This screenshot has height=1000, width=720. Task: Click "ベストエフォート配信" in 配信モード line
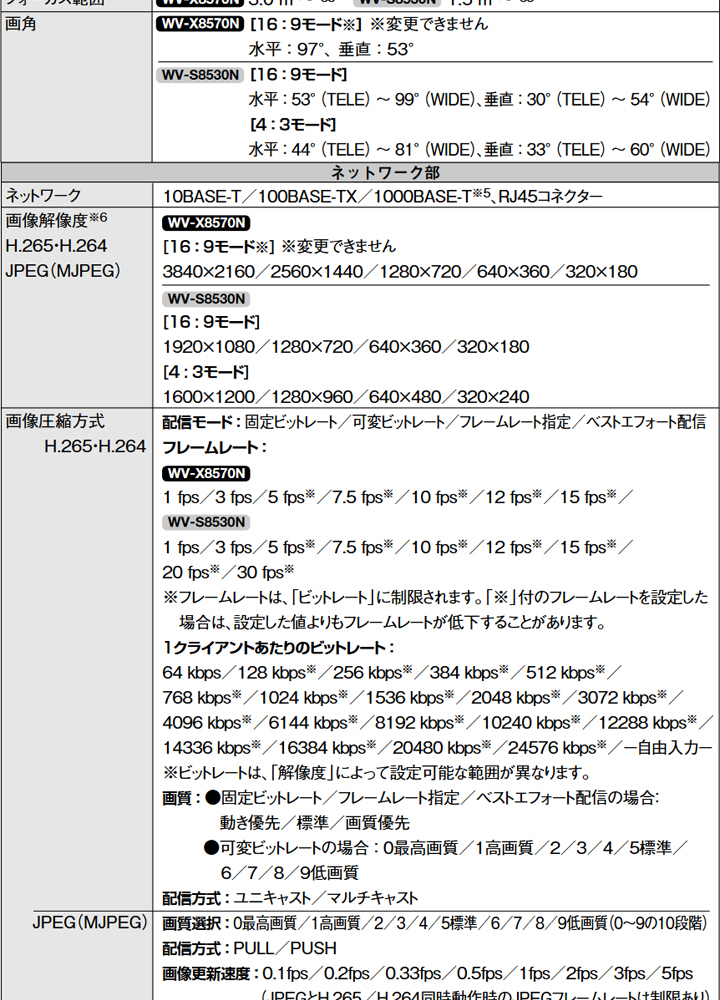click(645, 422)
